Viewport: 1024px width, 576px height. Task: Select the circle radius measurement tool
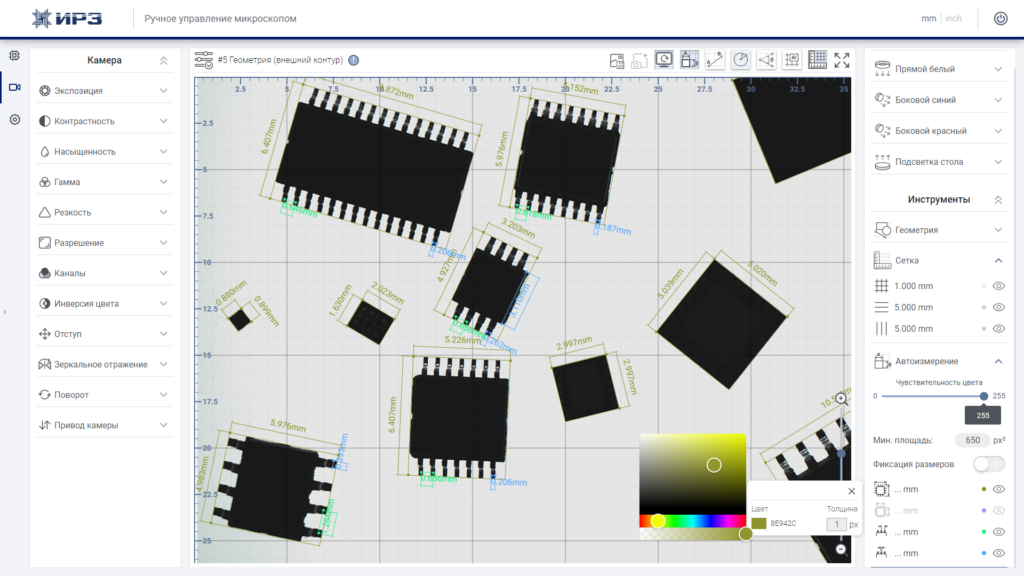click(741, 60)
